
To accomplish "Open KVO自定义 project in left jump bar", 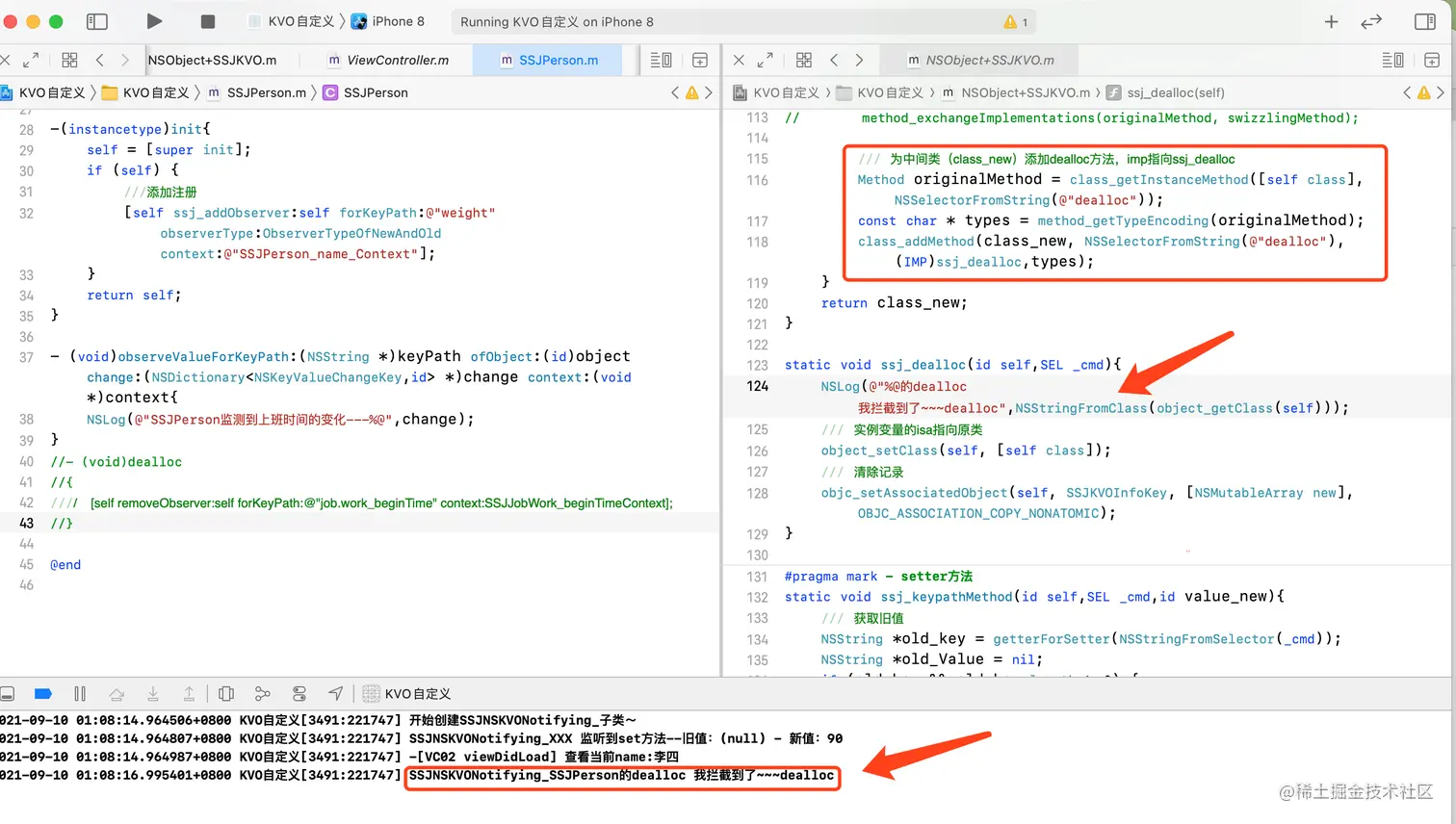I will (x=43, y=92).
